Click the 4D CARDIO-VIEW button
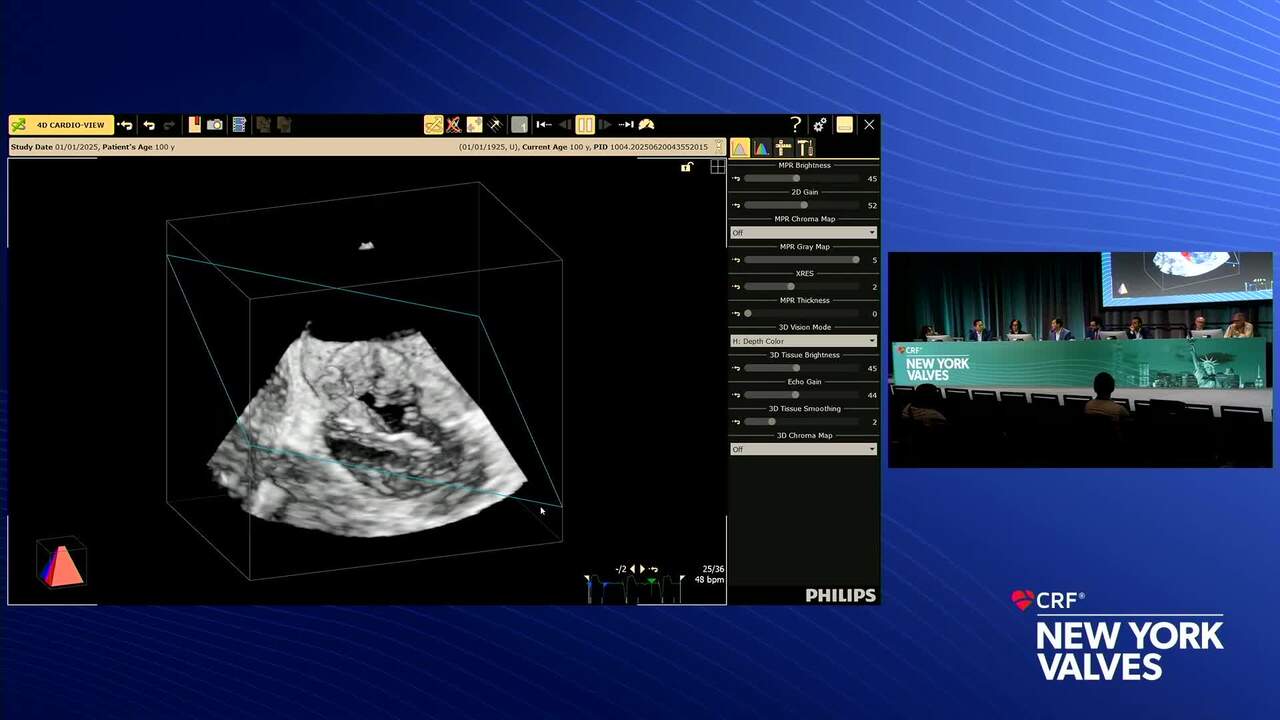The image size is (1280, 720). pos(61,125)
